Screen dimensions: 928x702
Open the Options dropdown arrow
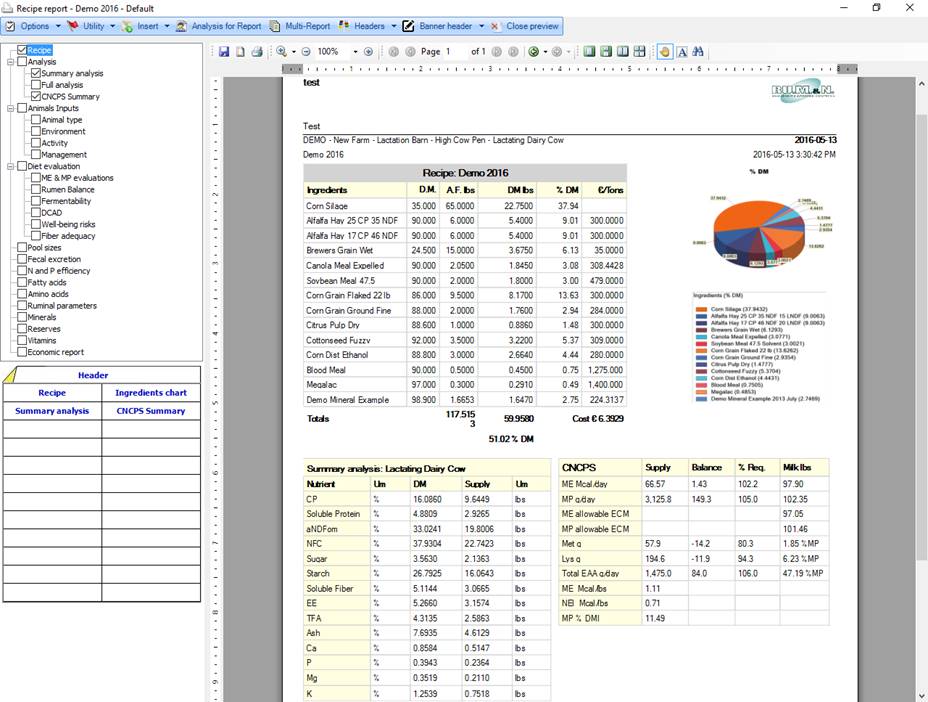pyautogui.click(x=58, y=26)
